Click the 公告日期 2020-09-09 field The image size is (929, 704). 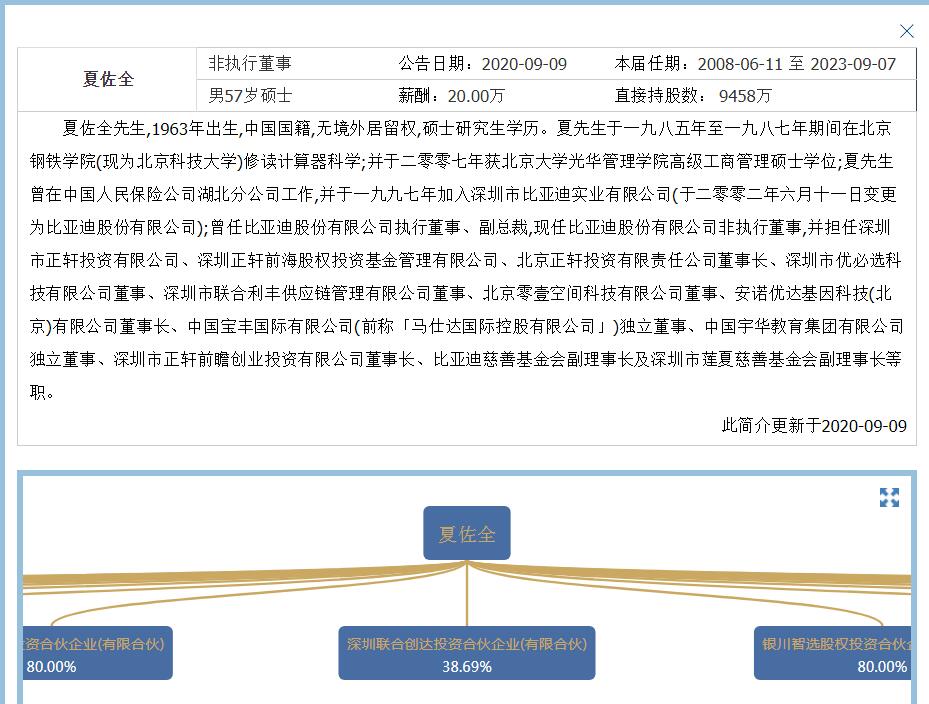483,63
